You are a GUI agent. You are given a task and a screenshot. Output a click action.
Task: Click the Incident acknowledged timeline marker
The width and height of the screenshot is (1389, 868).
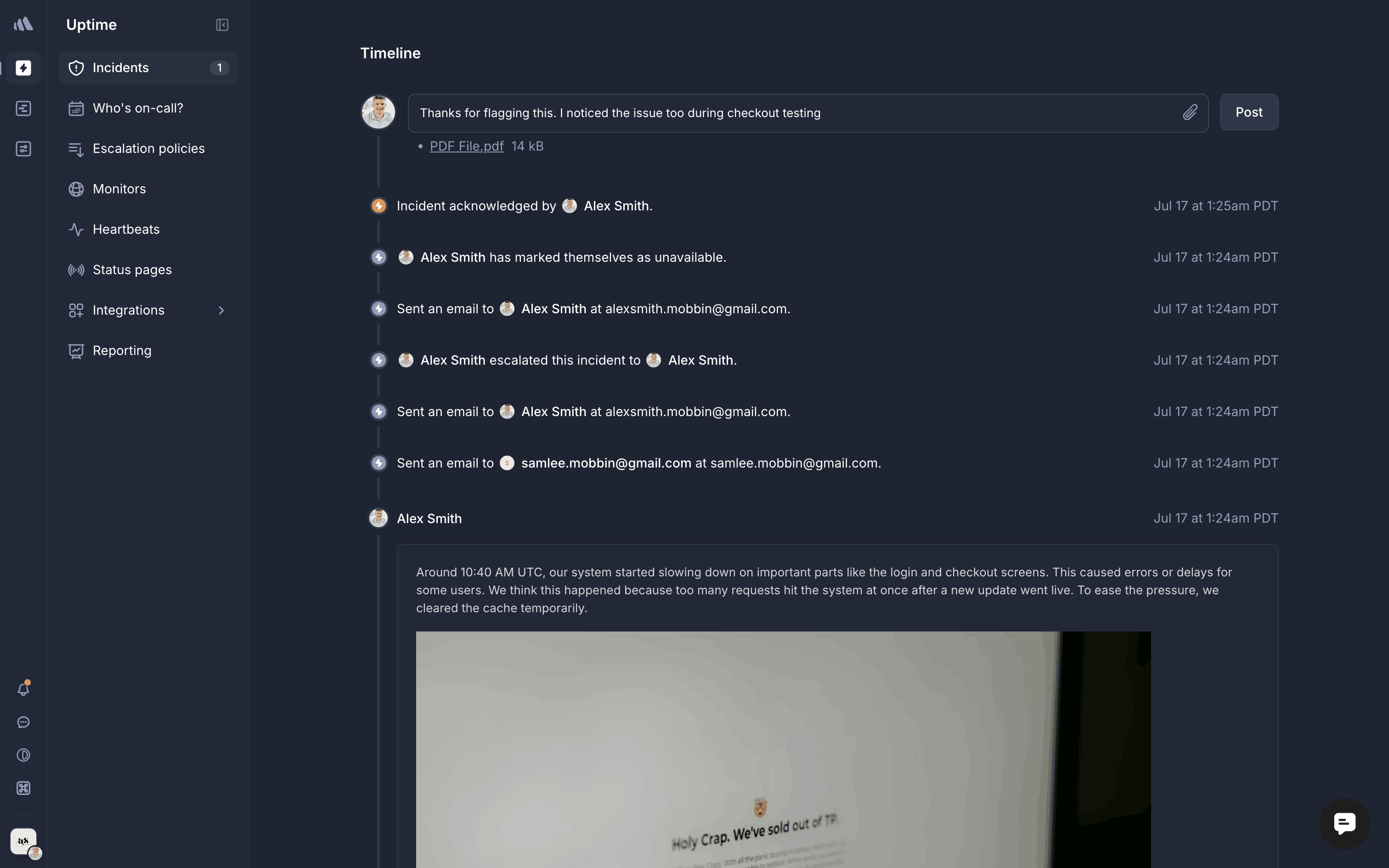point(378,206)
